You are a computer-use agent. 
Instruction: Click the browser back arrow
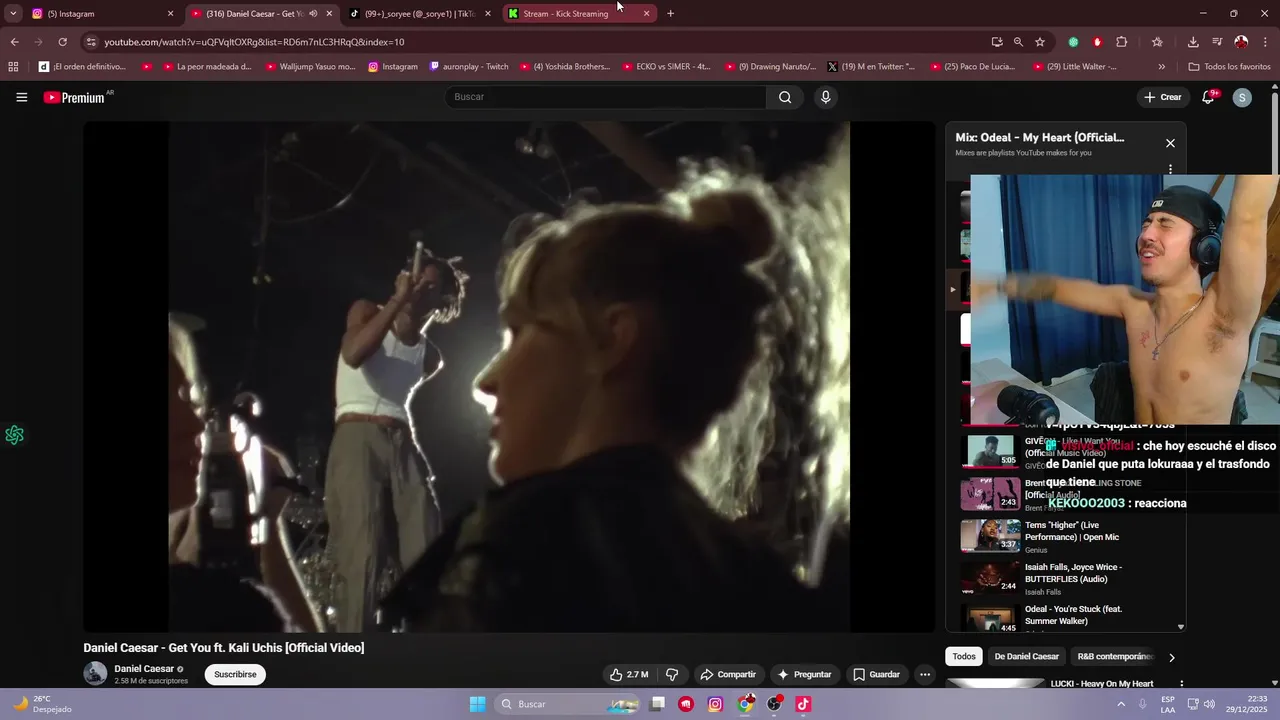pos(14,42)
